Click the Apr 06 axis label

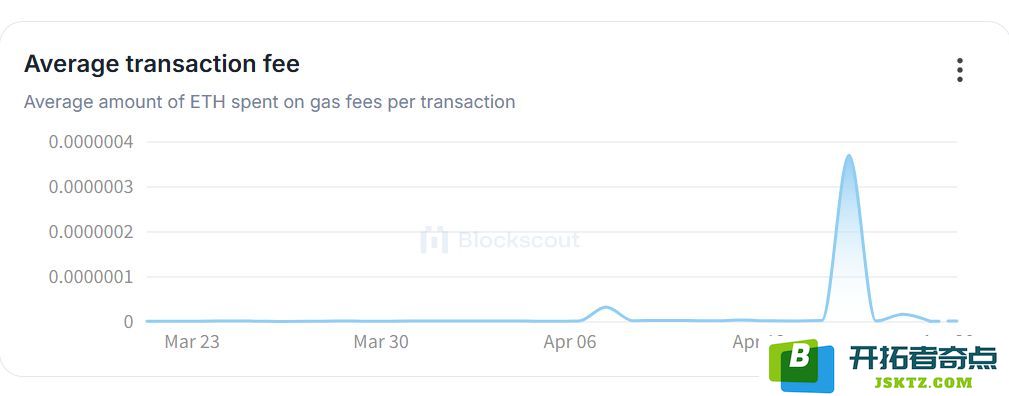point(570,342)
